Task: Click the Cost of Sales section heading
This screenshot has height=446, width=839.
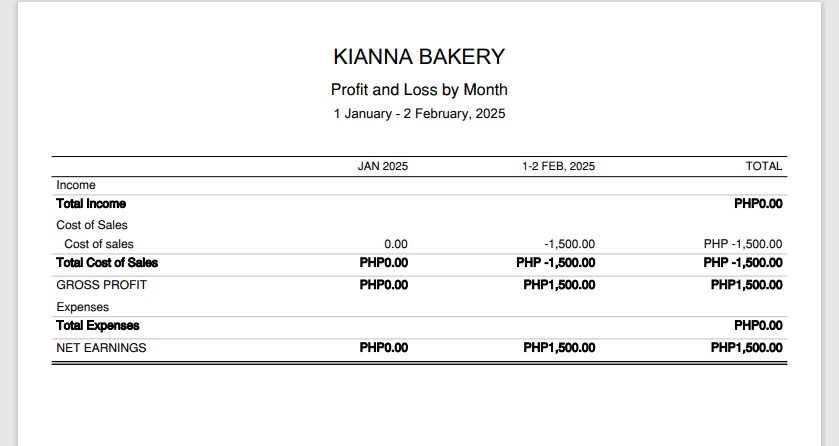Action: [x=92, y=225]
